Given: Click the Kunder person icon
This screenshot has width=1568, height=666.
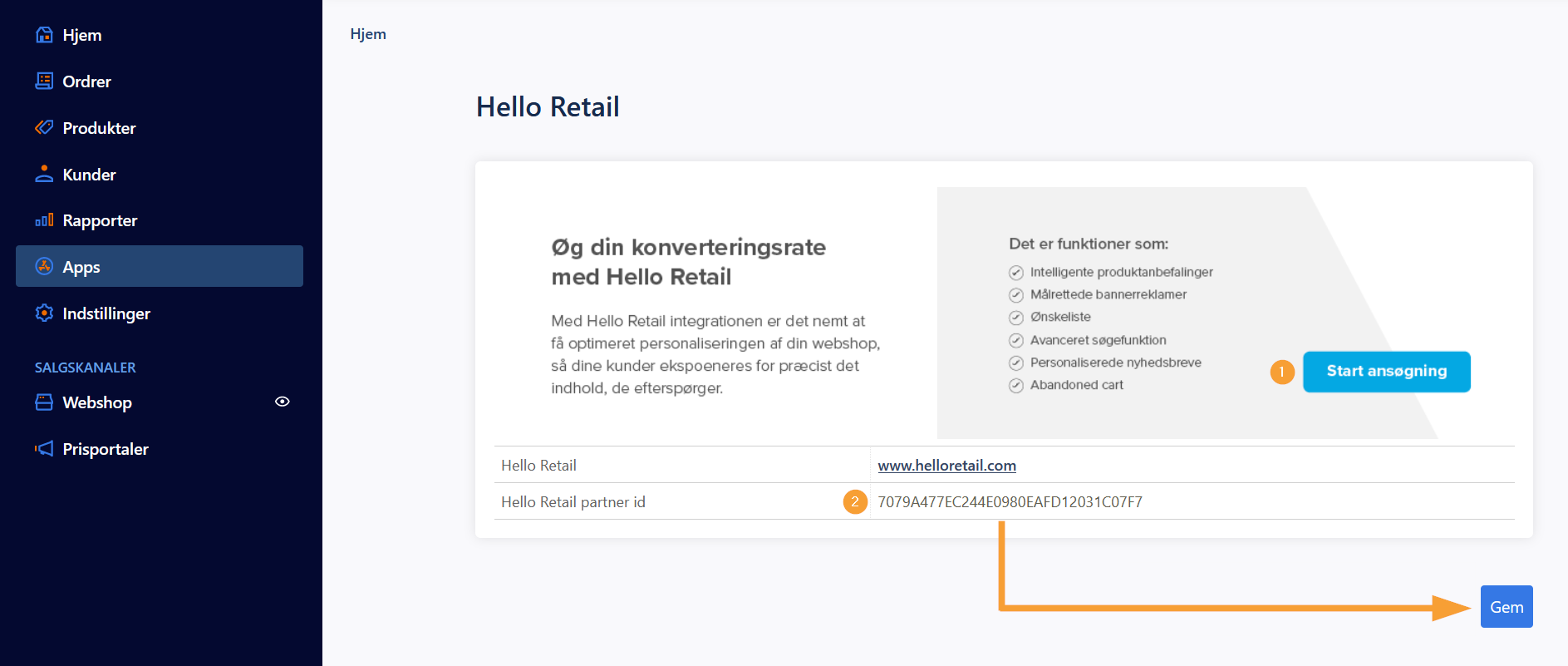Looking at the screenshot, I should pyautogui.click(x=44, y=174).
